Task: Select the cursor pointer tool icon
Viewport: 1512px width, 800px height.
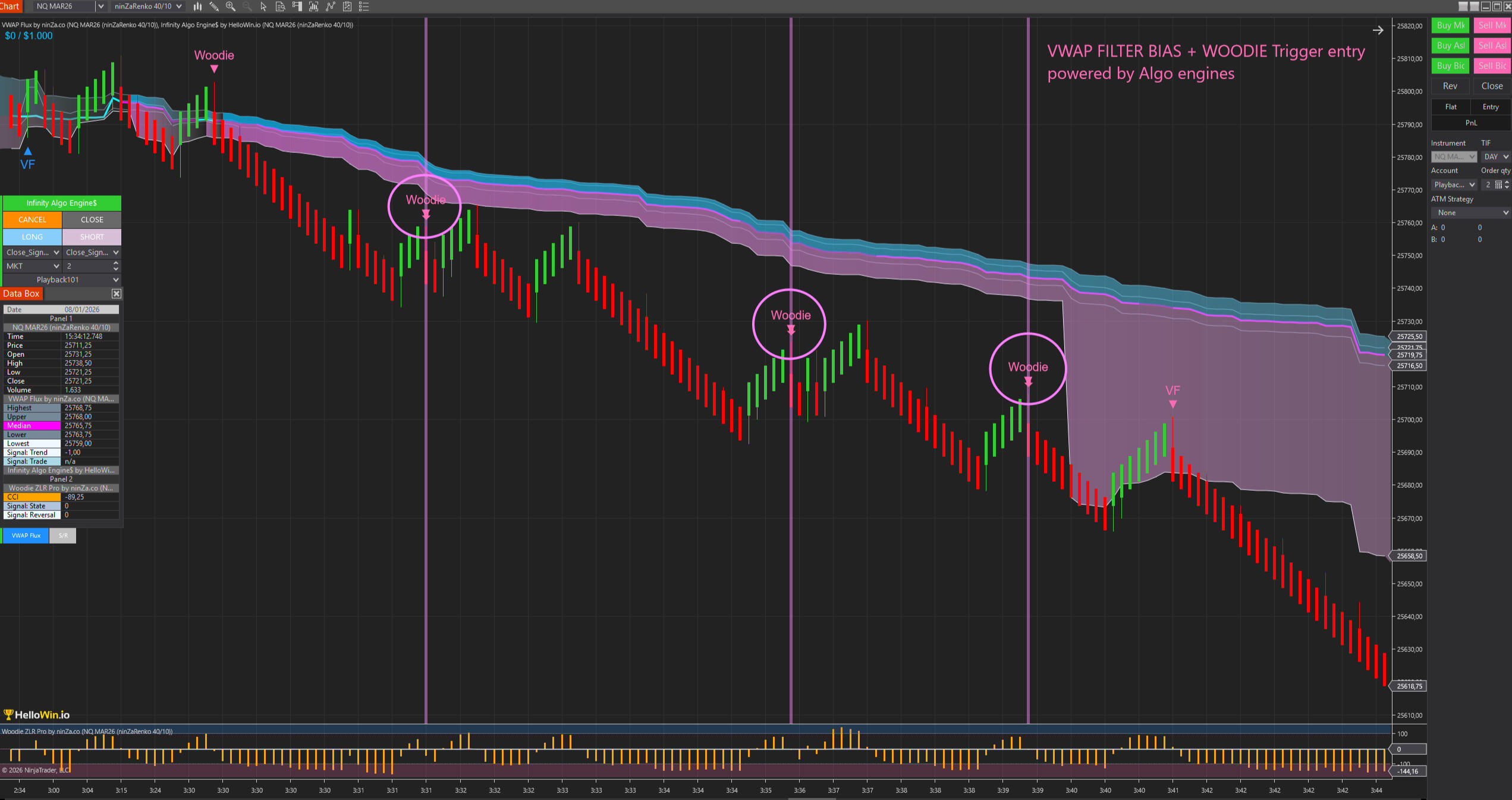Action: 263,7
